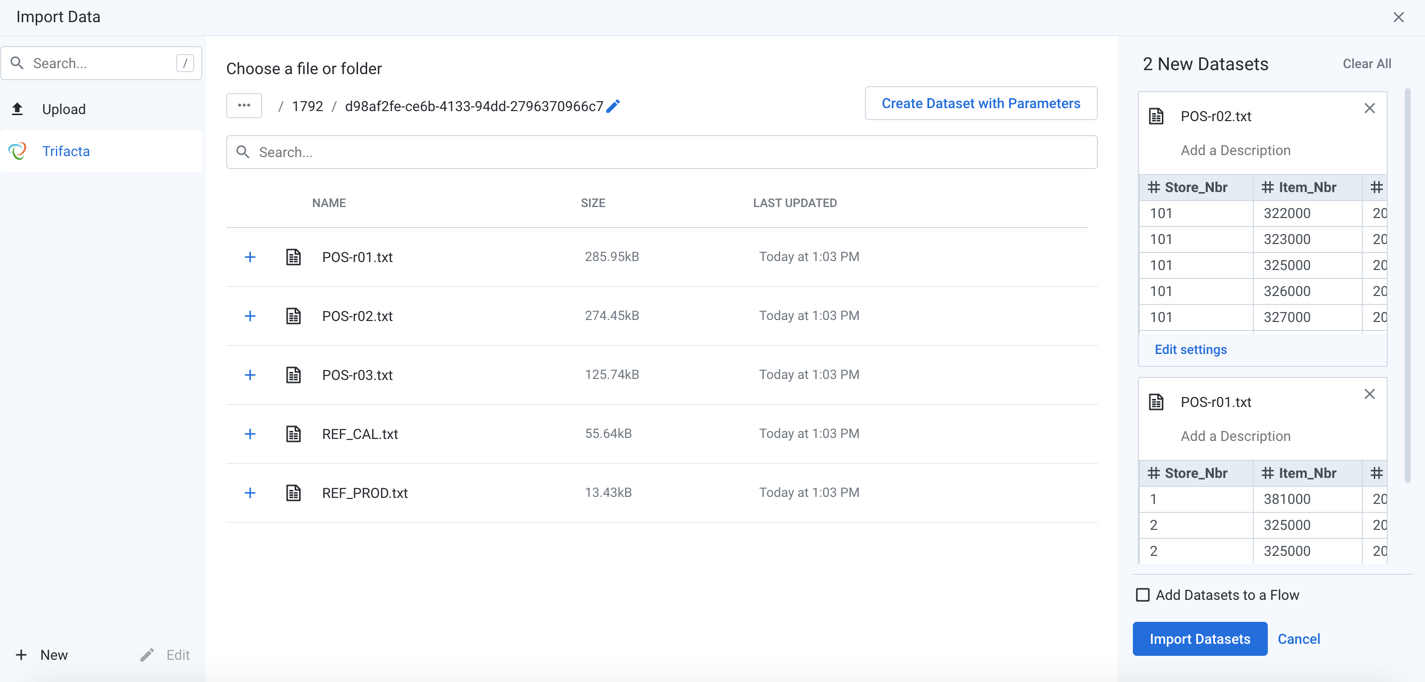Remove POS-r02.txt dataset with X icon
The height and width of the screenshot is (682, 1425).
(1369, 108)
